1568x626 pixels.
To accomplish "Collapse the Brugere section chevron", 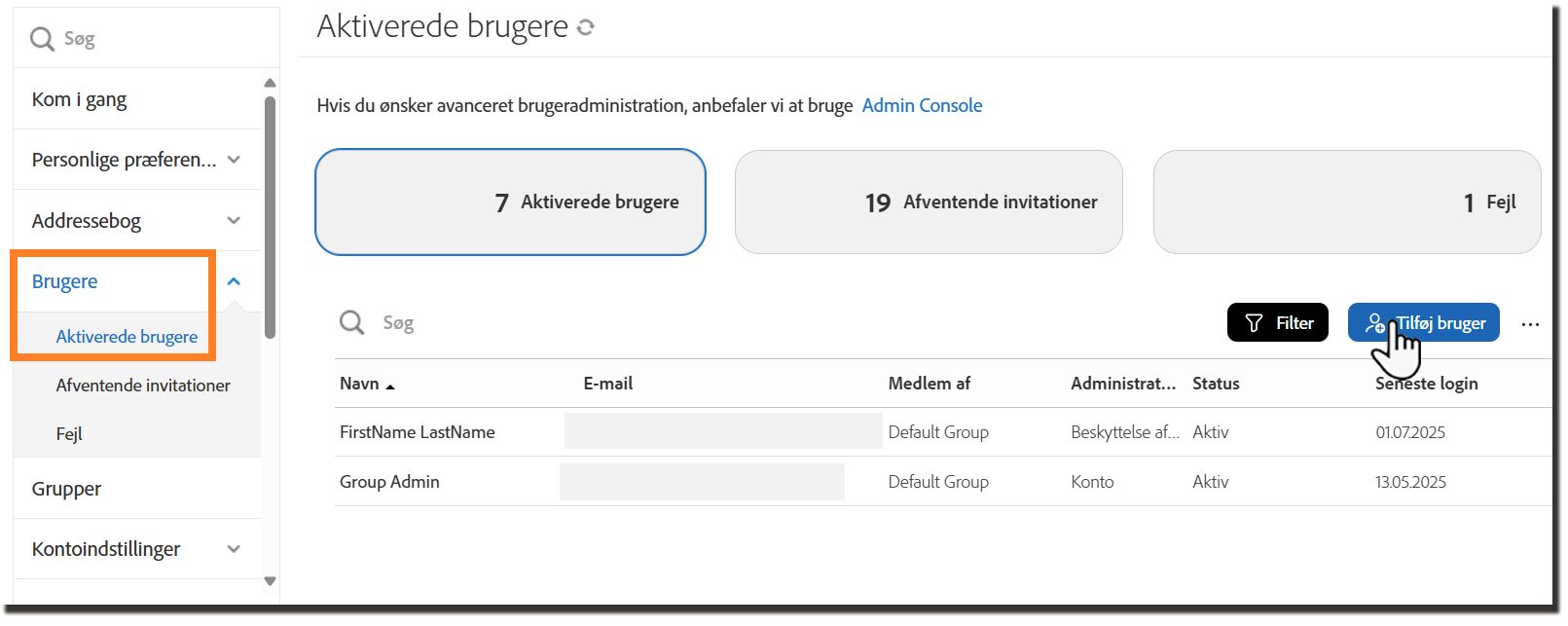I will pos(234,281).
